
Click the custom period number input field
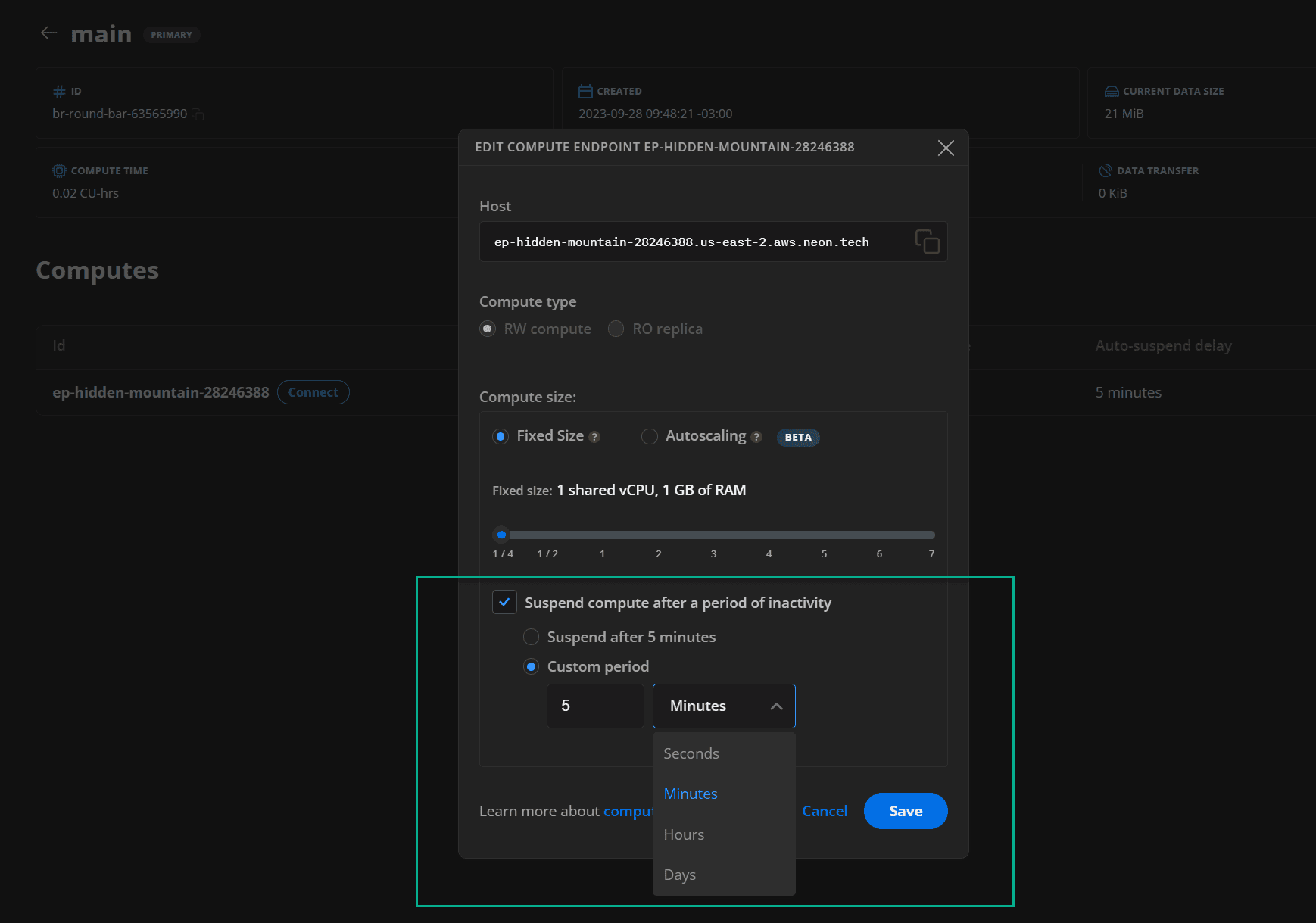[x=595, y=706]
